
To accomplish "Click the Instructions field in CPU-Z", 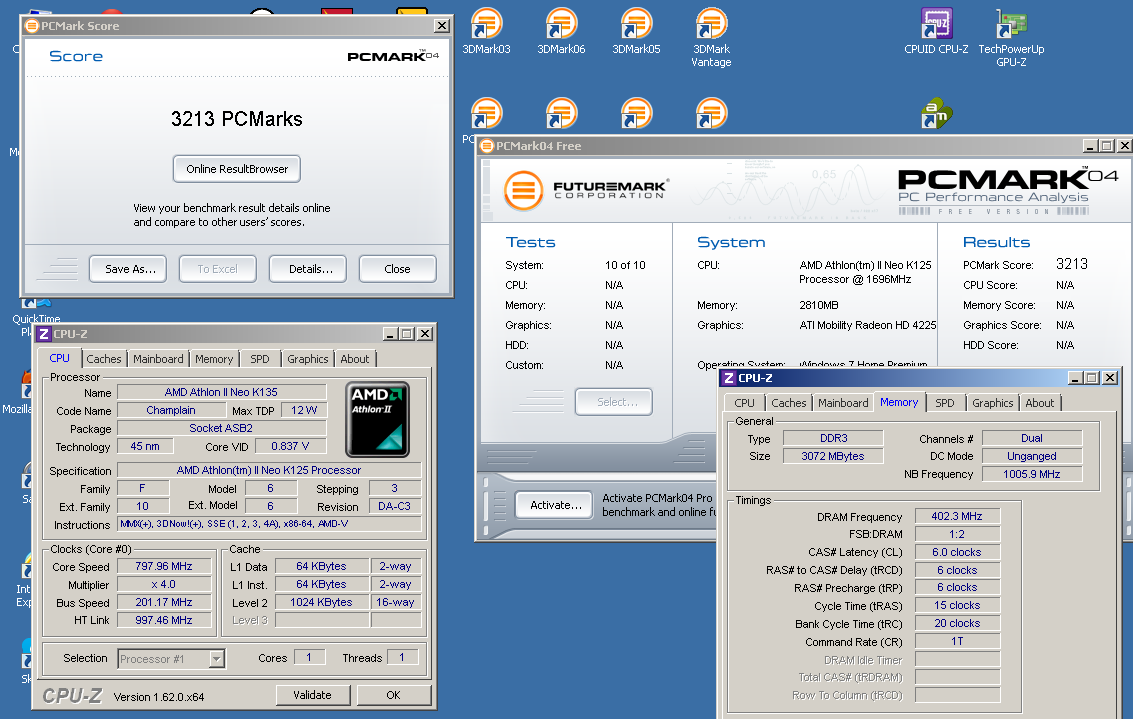I will click(x=269, y=525).
